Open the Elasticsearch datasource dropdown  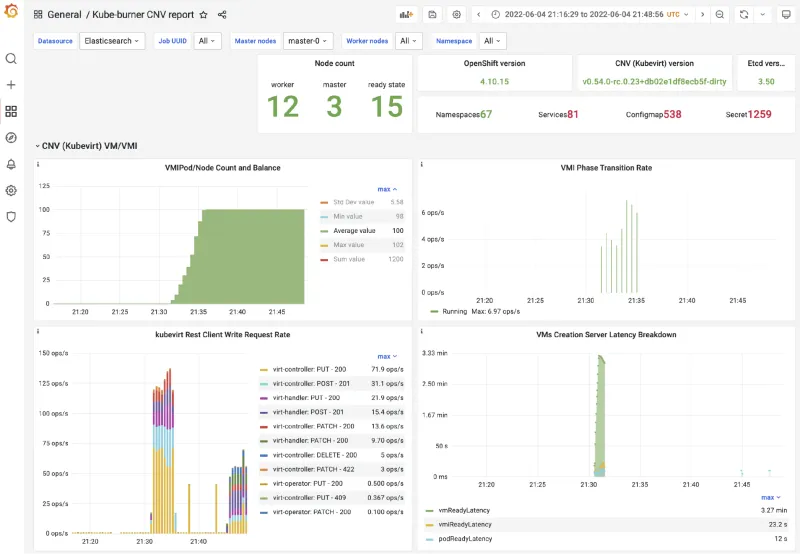click(113, 41)
